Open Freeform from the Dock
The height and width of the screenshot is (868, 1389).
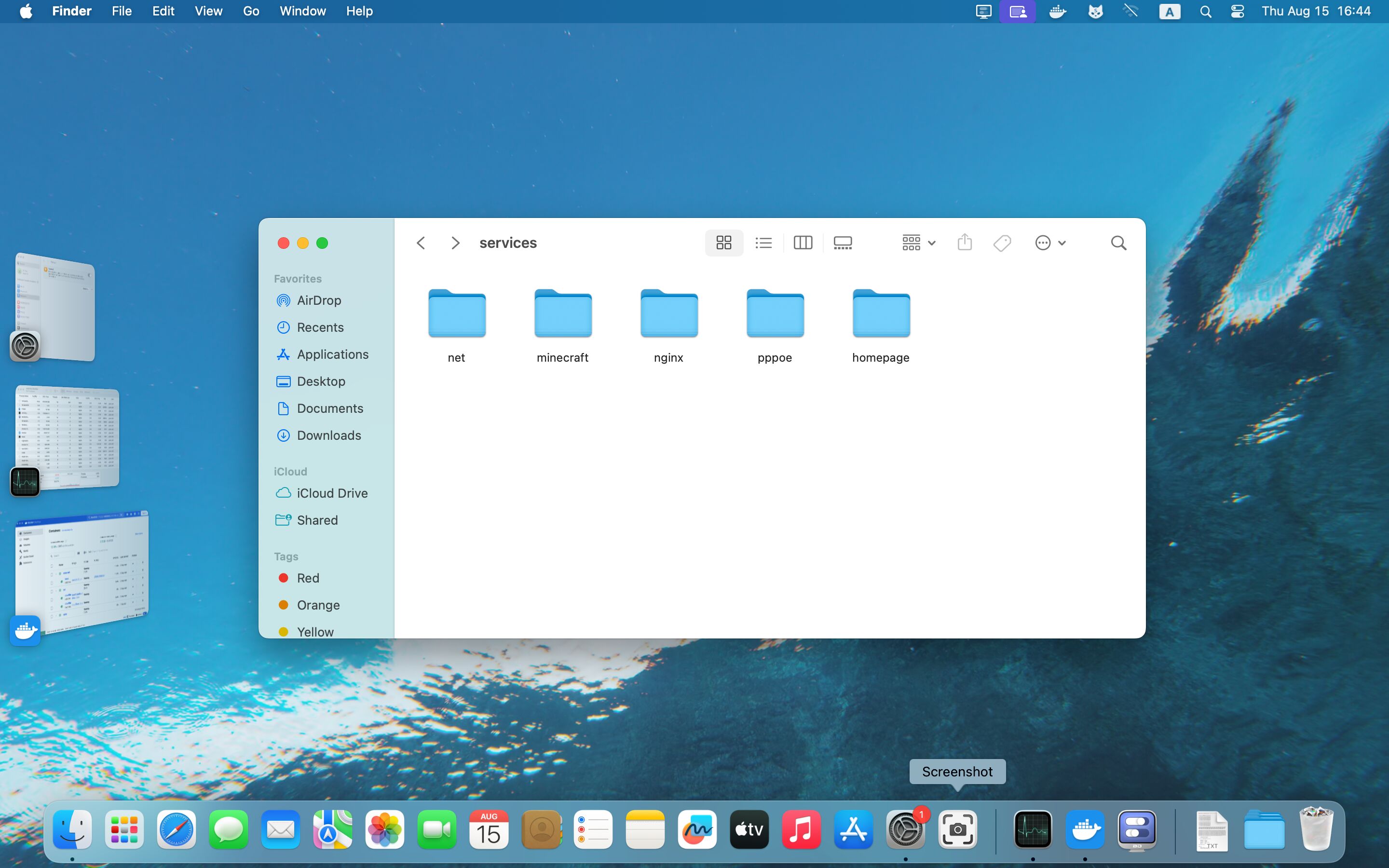tap(697, 829)
